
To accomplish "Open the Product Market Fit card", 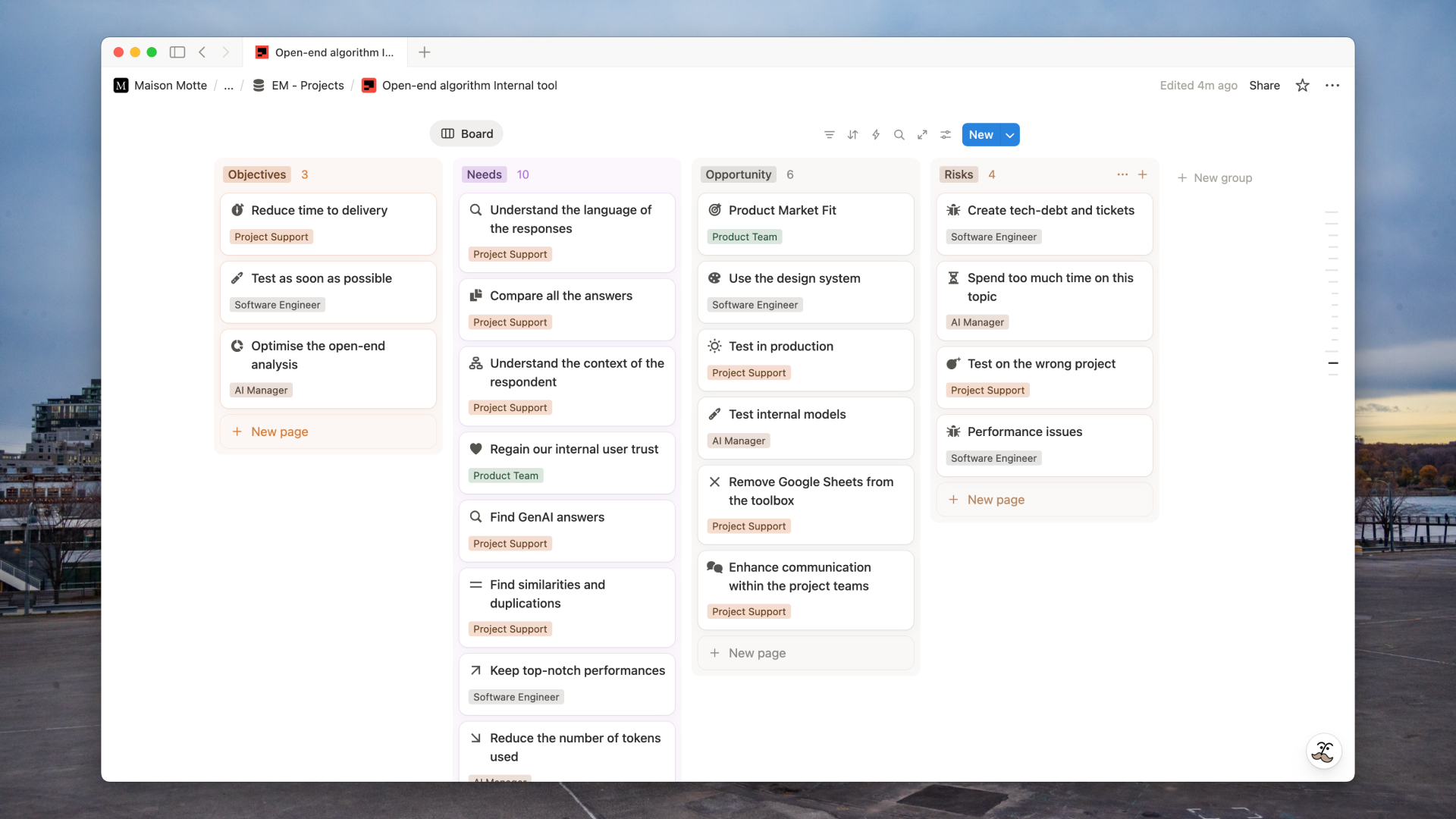I will (x=782, y=210).
